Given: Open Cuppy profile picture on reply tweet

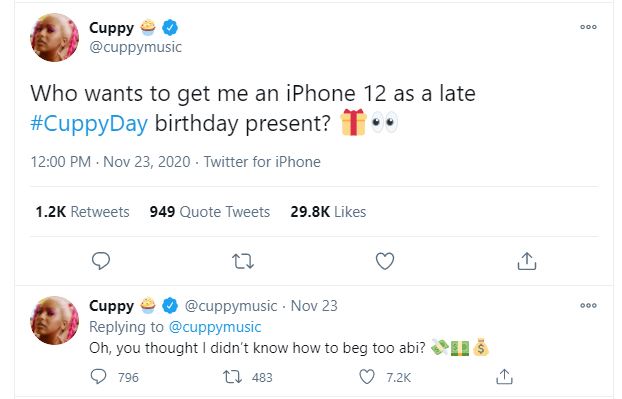Looking at the screenshot, I should click(x=55, y=320).
